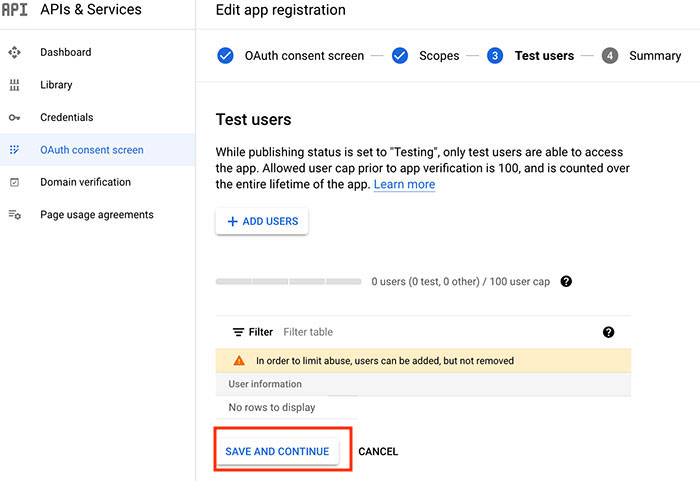Open the Filter icon on table
This screenshot has width=700, height=481.
coord(238,332)
